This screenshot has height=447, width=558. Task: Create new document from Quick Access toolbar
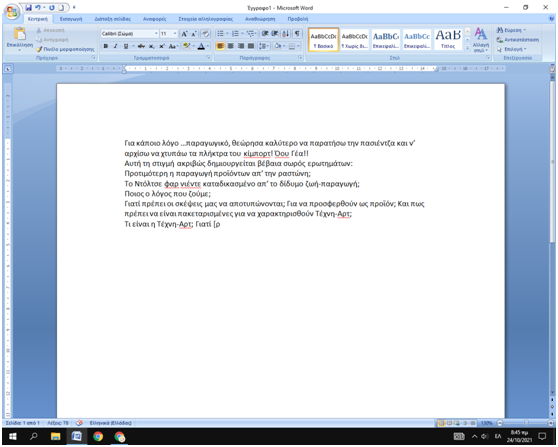click(x=62, y=7)
